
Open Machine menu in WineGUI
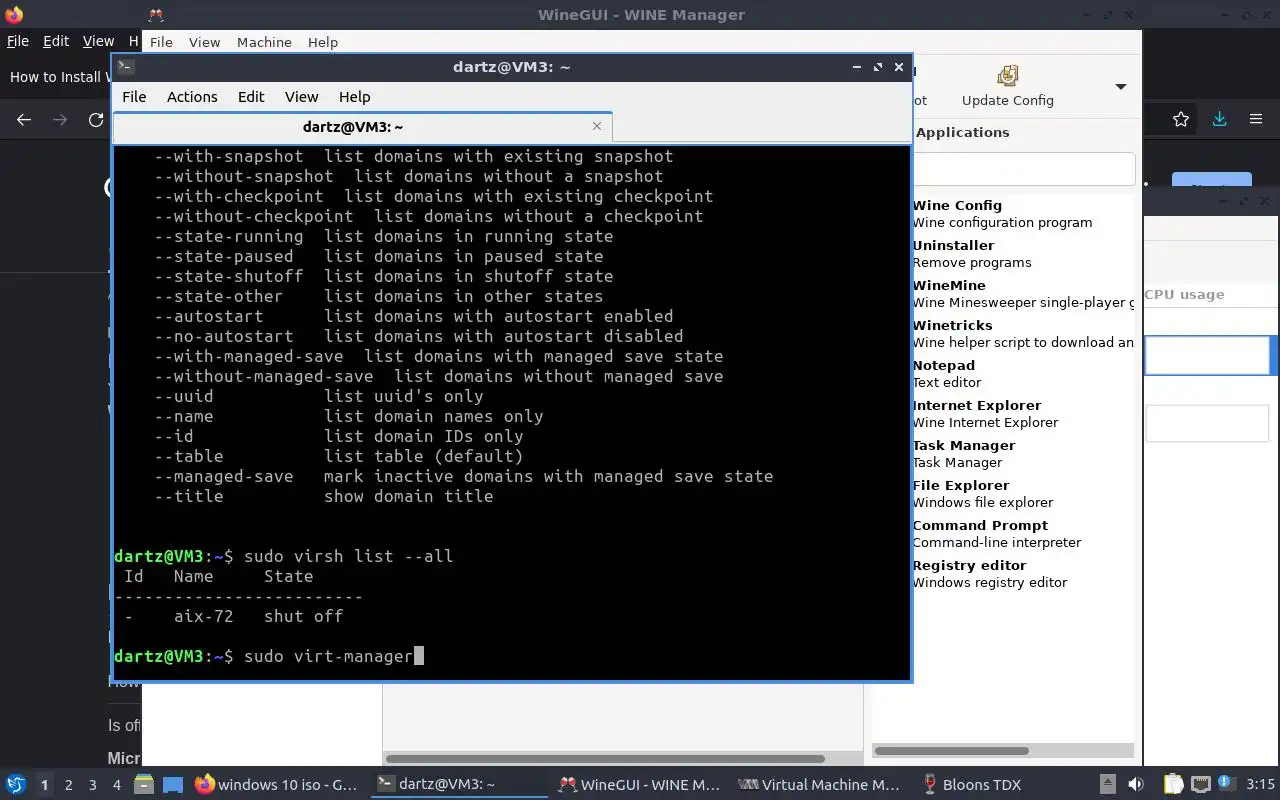[264, 42]
